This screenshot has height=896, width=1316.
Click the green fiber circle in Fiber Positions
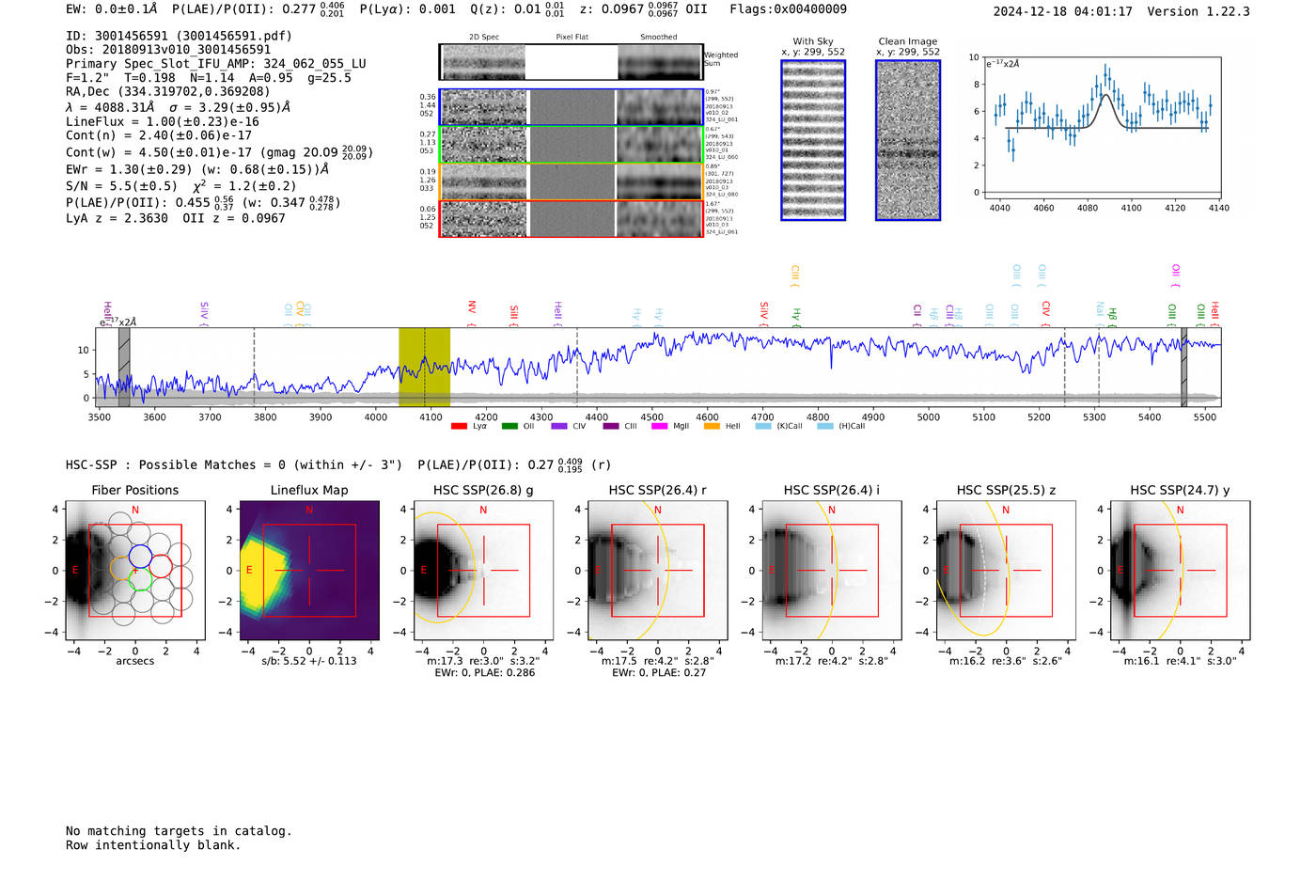140,580
